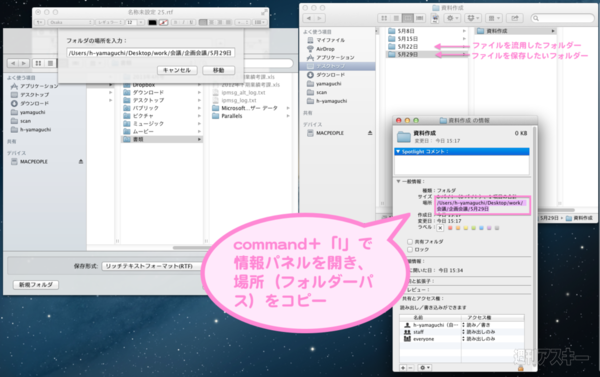Open the Dropbox toolbar menu in Finder

(x=474, y=18)
